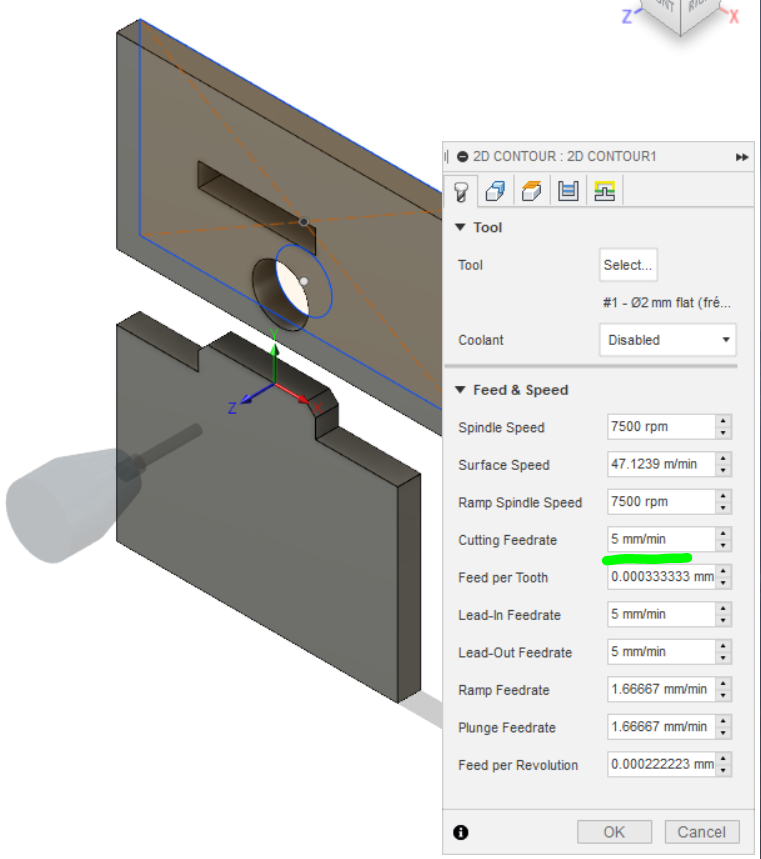Click the Plunge Feedrate stepper arrows
This screenshot has height=859, width=761.
(x=723, y=727)
